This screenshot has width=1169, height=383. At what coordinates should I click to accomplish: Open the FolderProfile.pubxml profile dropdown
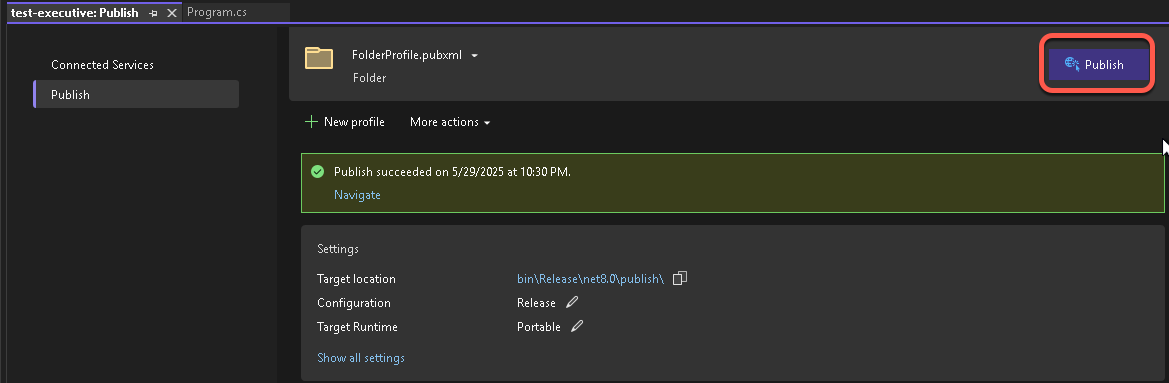point(475,55)
